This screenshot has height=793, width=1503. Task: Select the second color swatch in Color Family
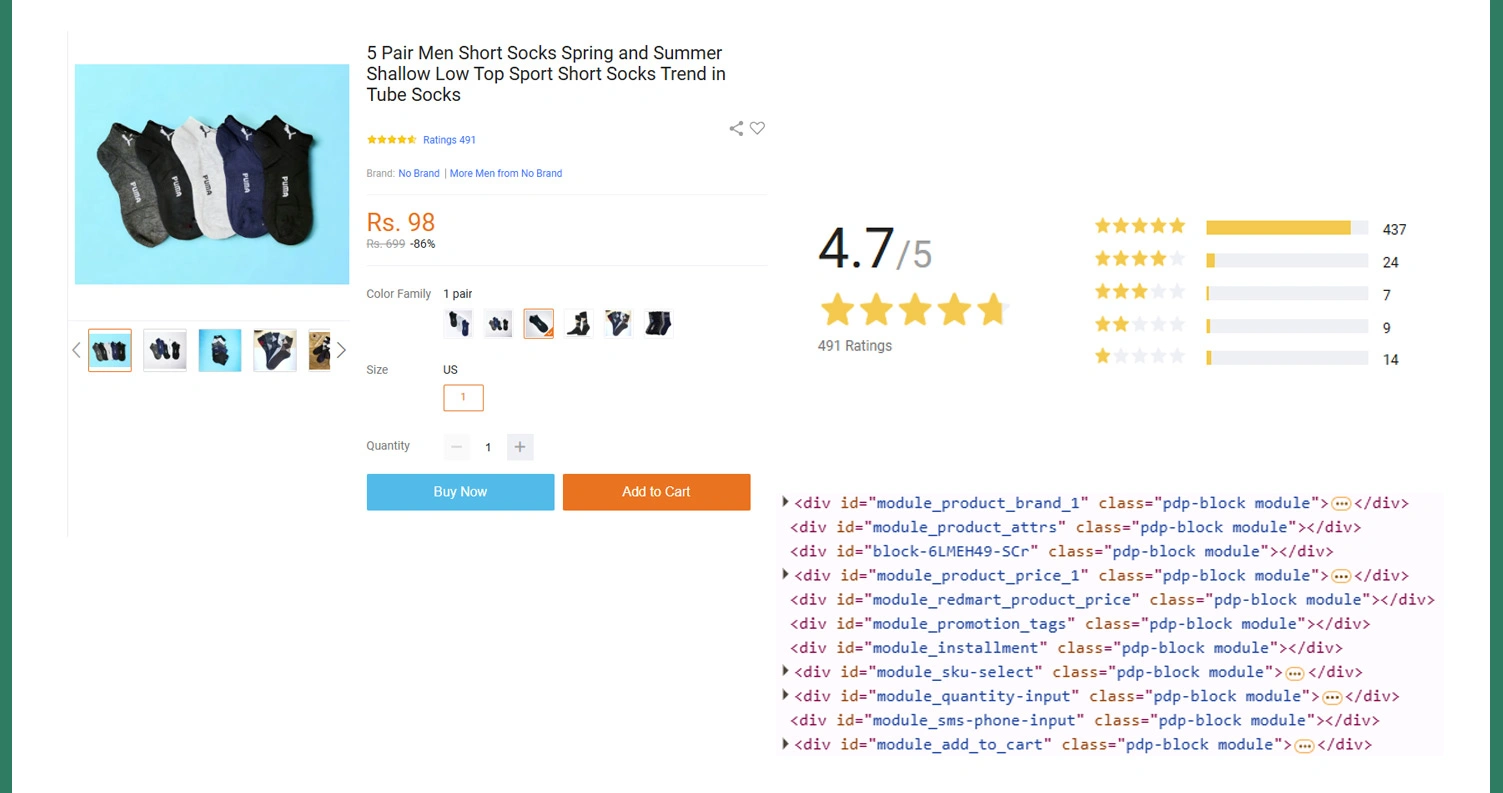(x=498, y=322)
